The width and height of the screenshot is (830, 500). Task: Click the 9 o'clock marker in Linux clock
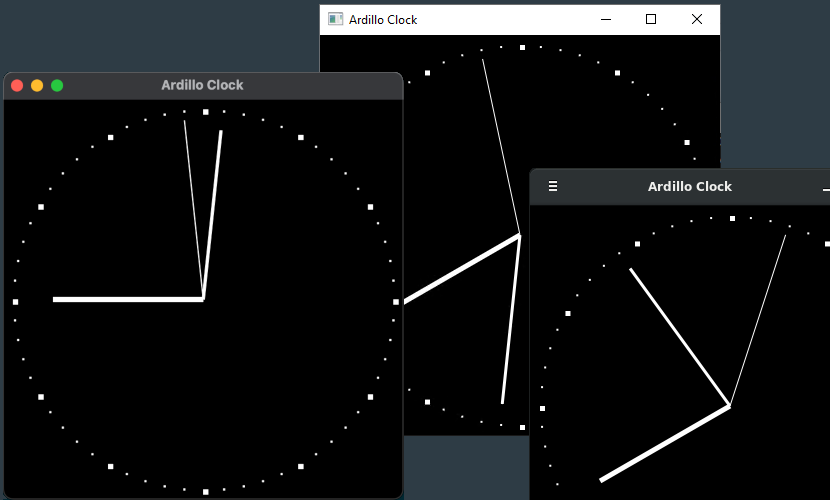[543, 408]
